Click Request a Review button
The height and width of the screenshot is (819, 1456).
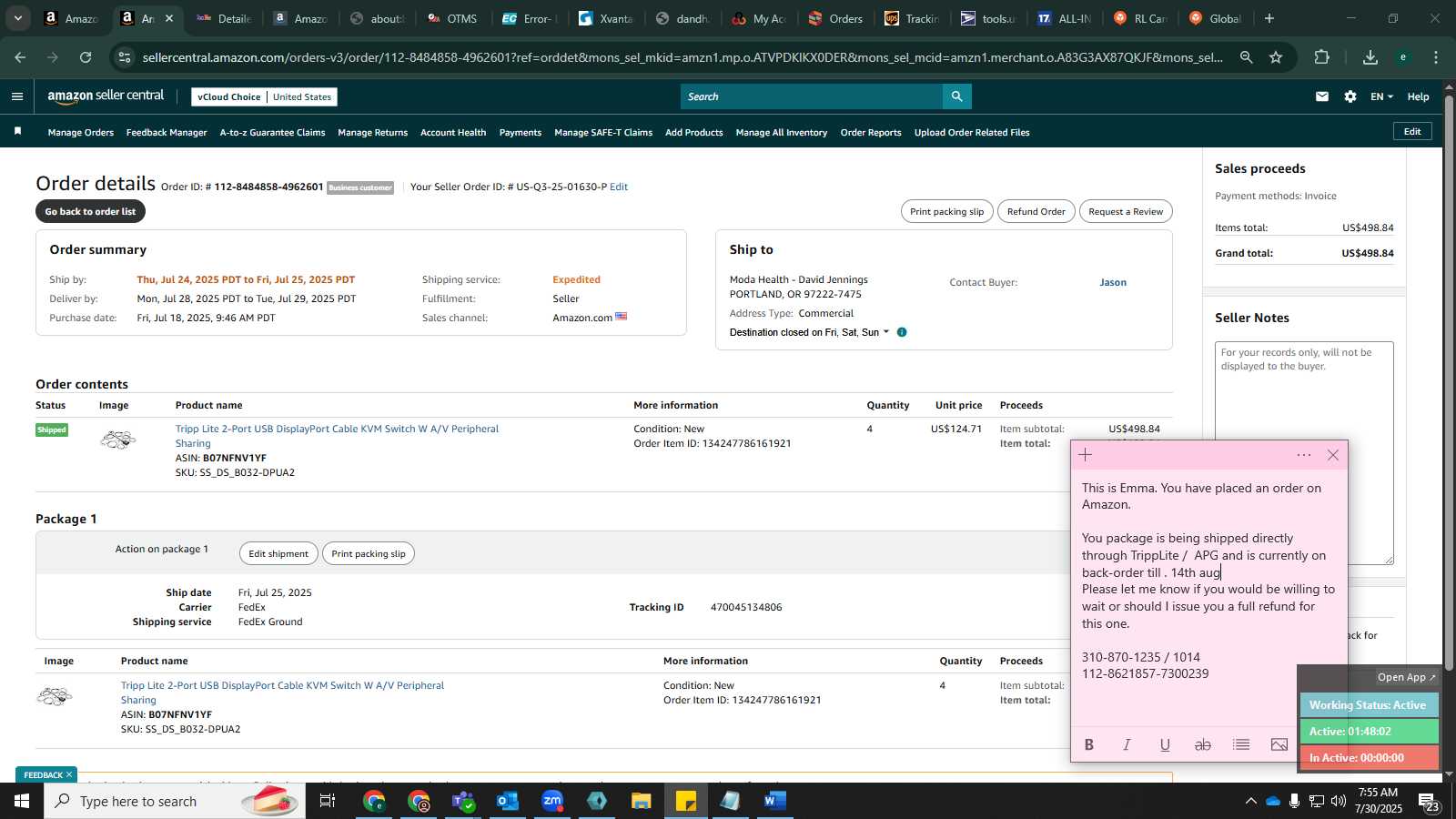pos(1126,211)
